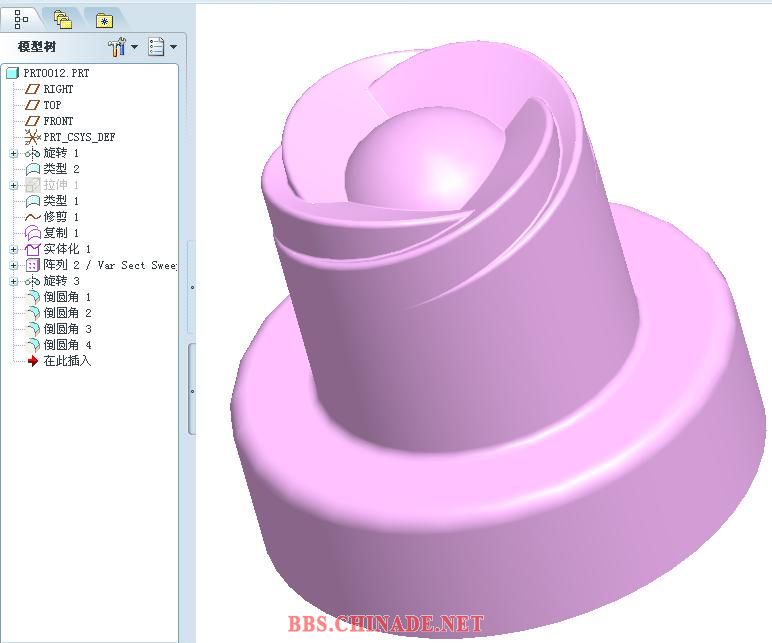Expand the 旋转 3 feature node
The height and width of the screenshot is (643, 772).
tap(14, 282)
